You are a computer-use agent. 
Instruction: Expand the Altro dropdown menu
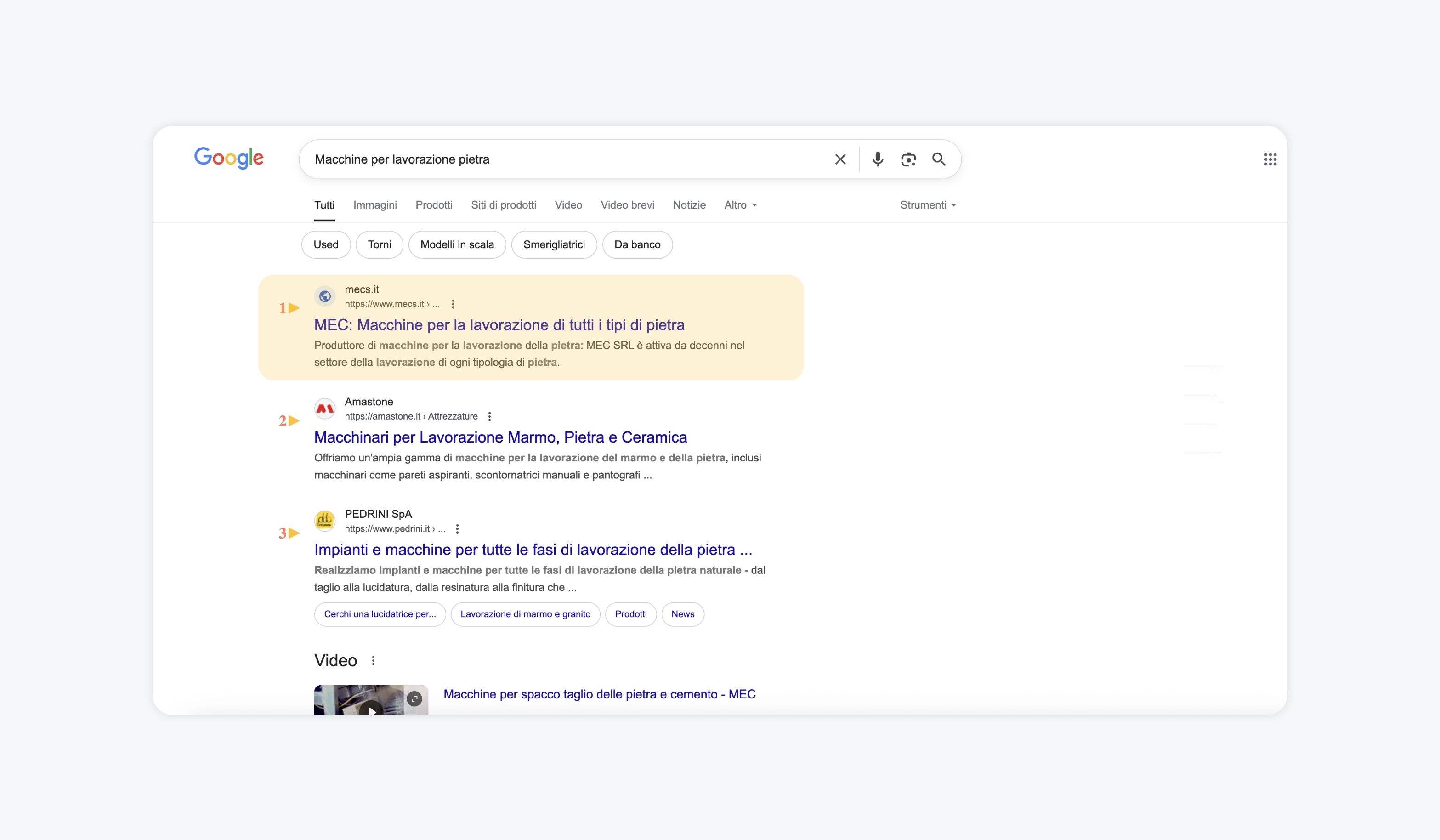(x=741, y=205)
